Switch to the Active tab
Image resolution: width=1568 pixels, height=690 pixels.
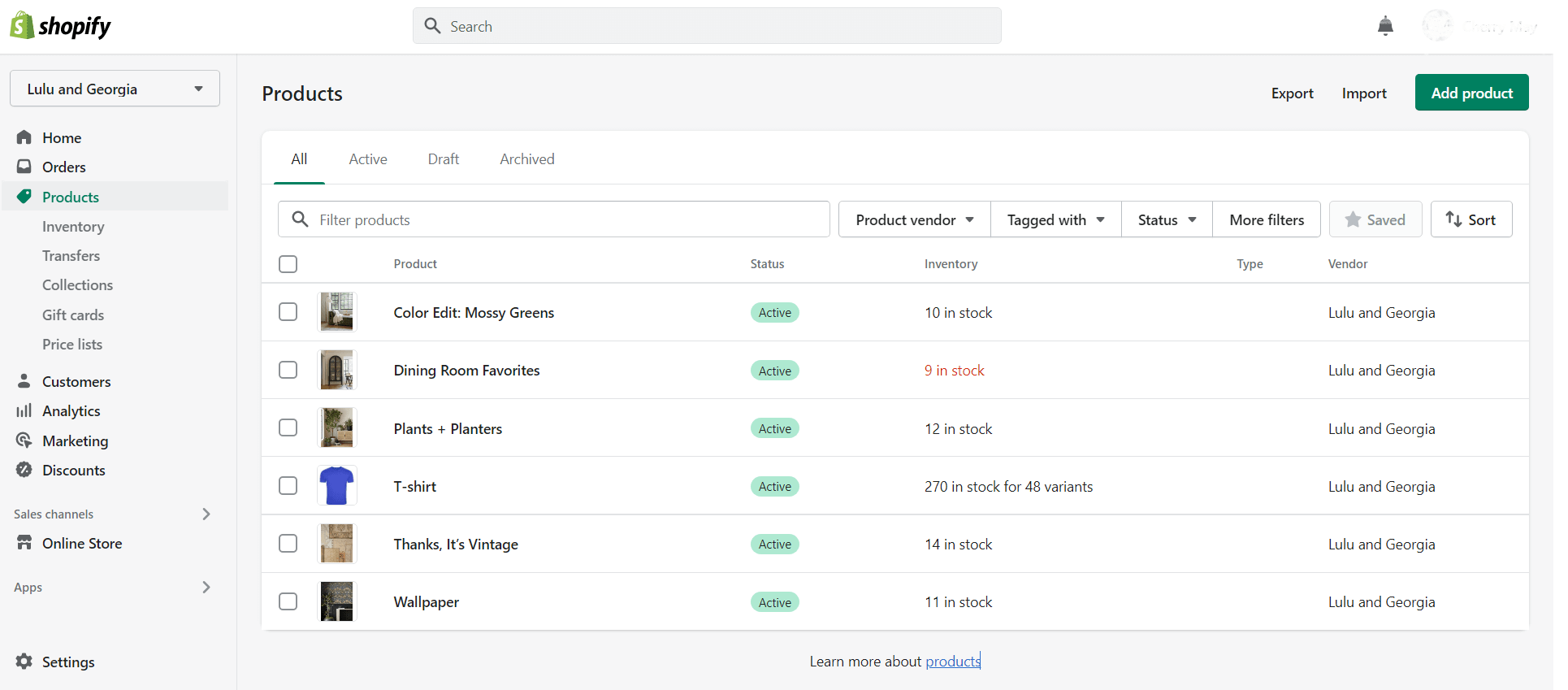click(368, 159)
